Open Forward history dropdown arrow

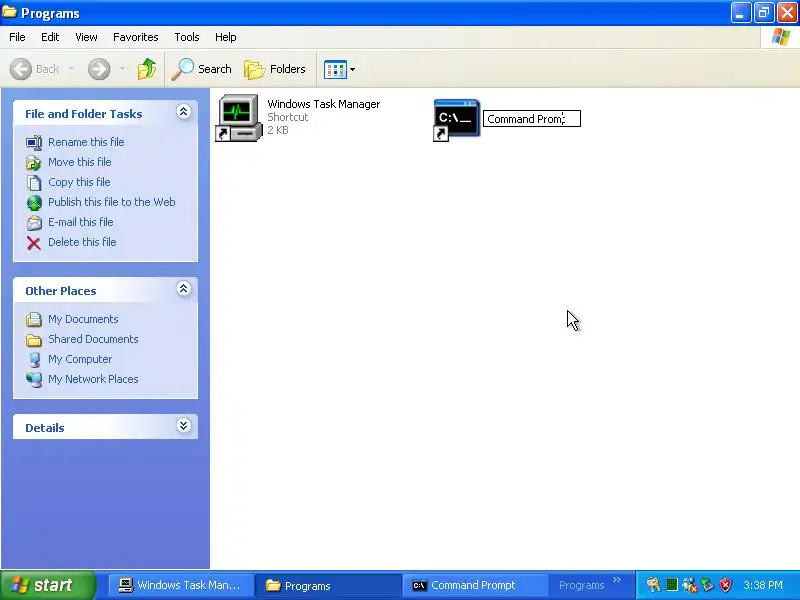(122, 68)
